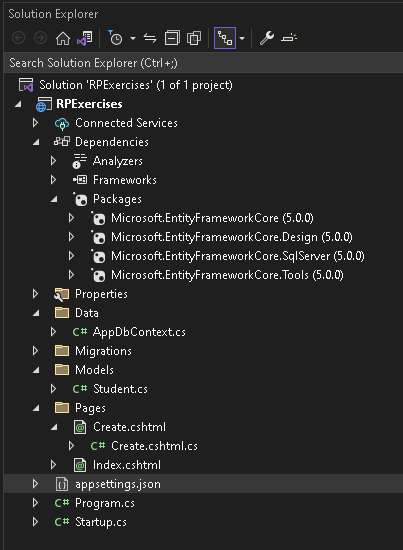Switch between solutions and folder views icon

click(85, 38)
